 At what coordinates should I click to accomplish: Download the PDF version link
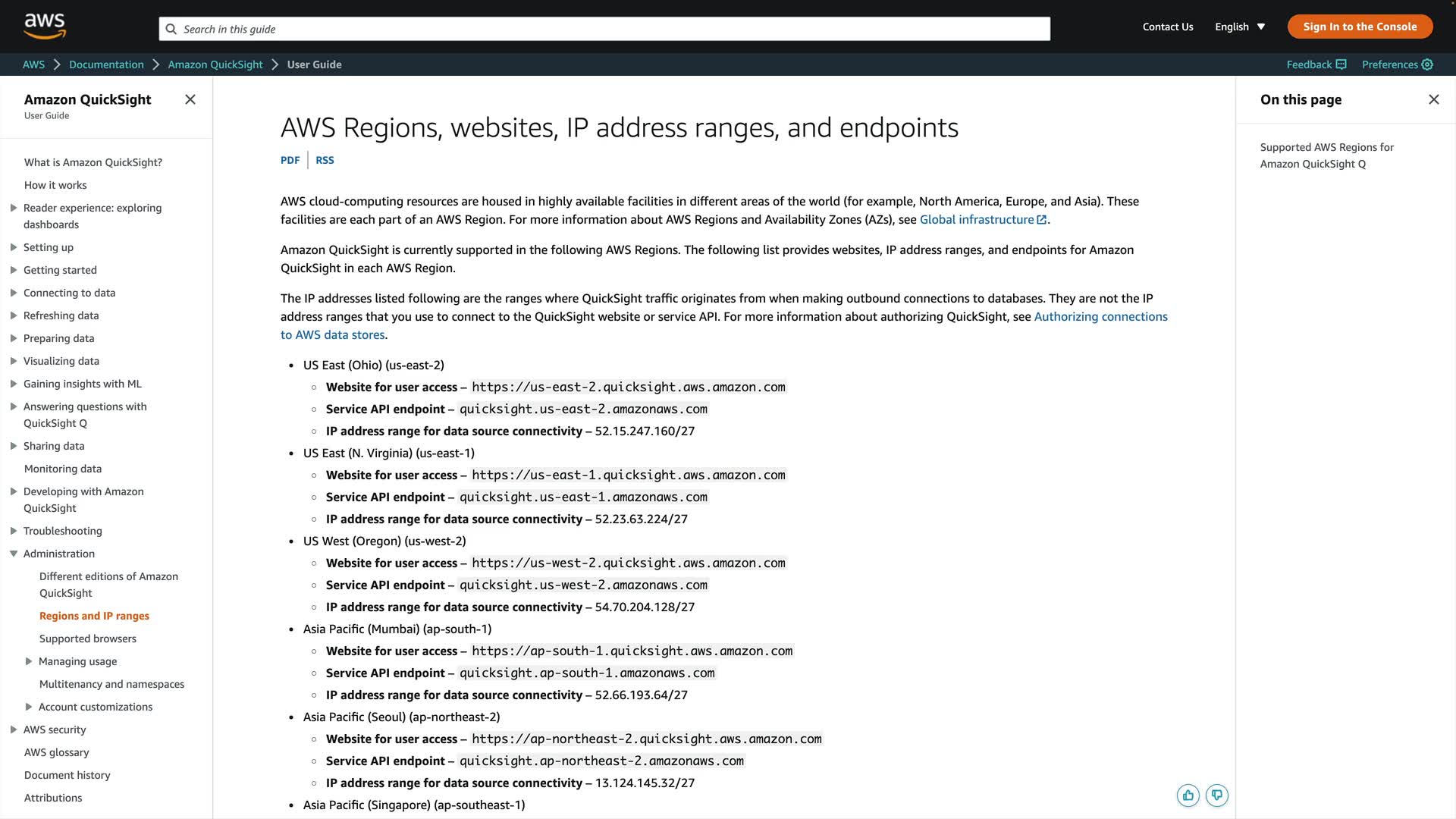point(290,160)
